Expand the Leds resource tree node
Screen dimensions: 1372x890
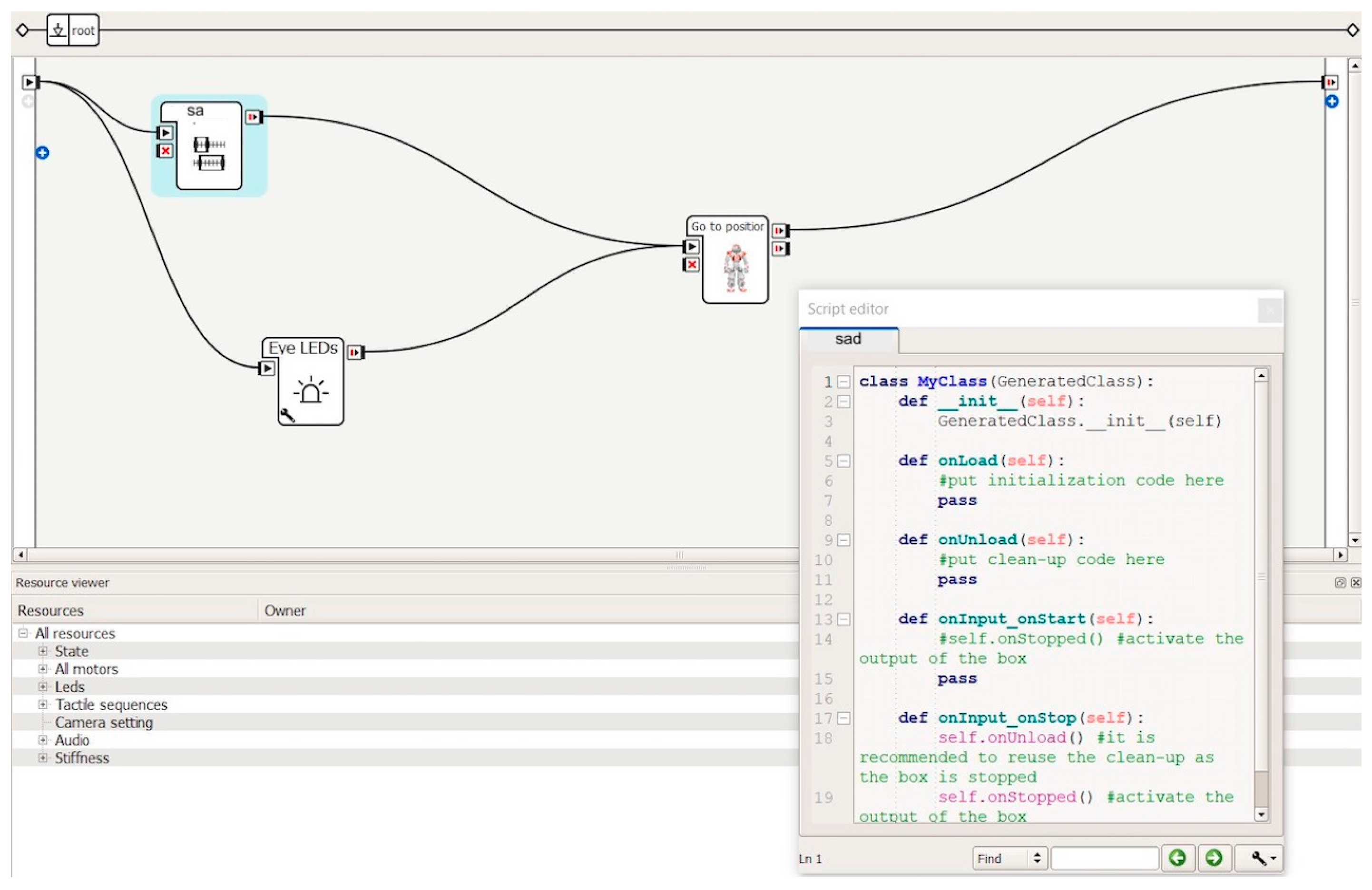coord(43,687)
